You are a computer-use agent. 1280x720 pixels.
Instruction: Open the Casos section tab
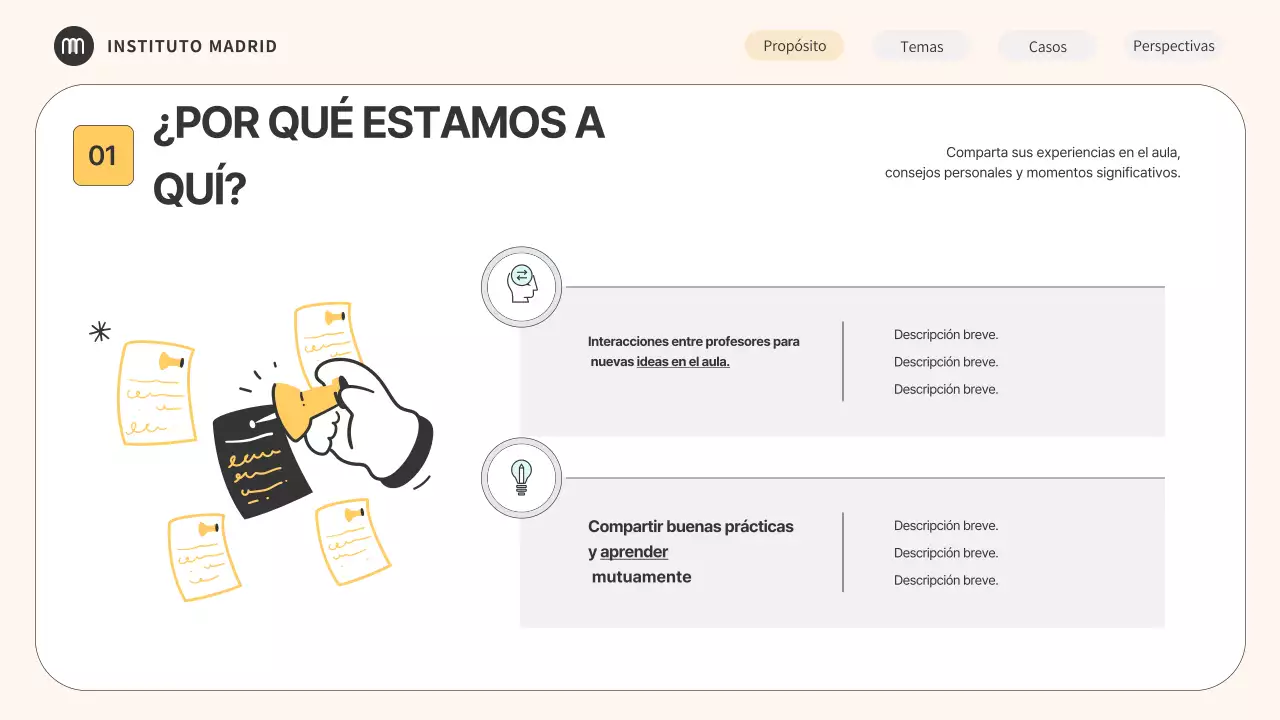1046,46
